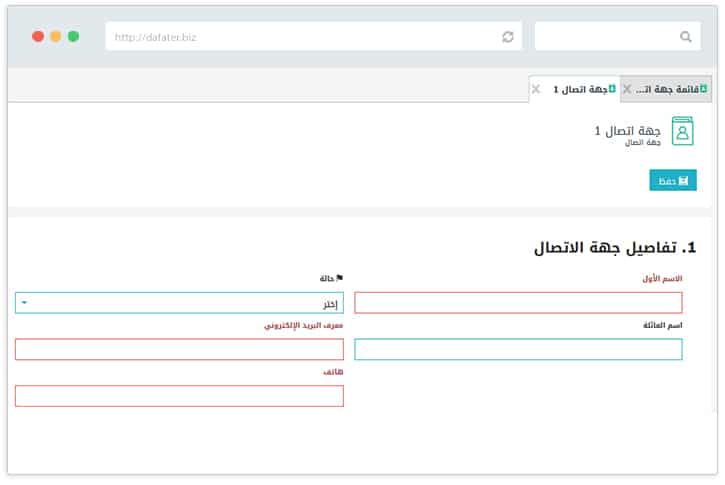Screen dimensions: 725x485
Task: Click the browser reload icon
Action: (x=508, y=37)
